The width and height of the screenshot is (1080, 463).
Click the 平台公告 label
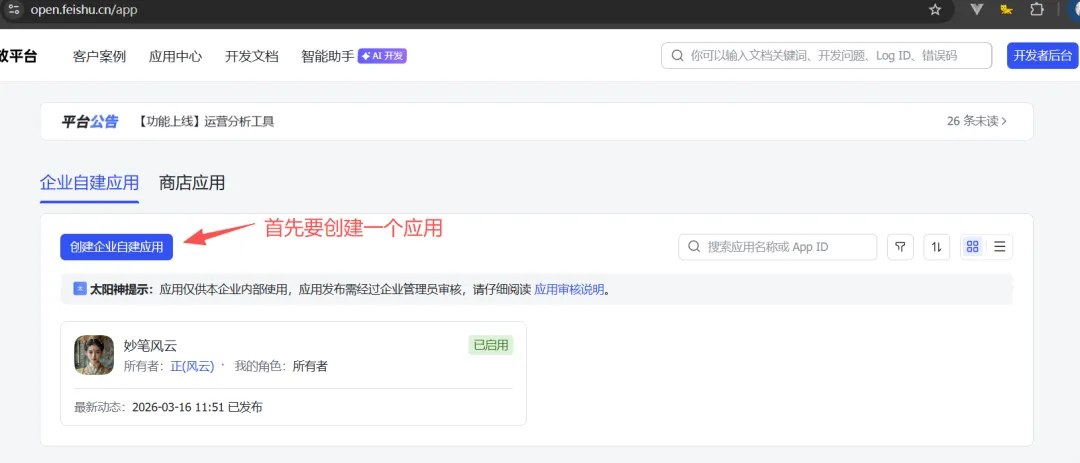[x=90, y=121]
